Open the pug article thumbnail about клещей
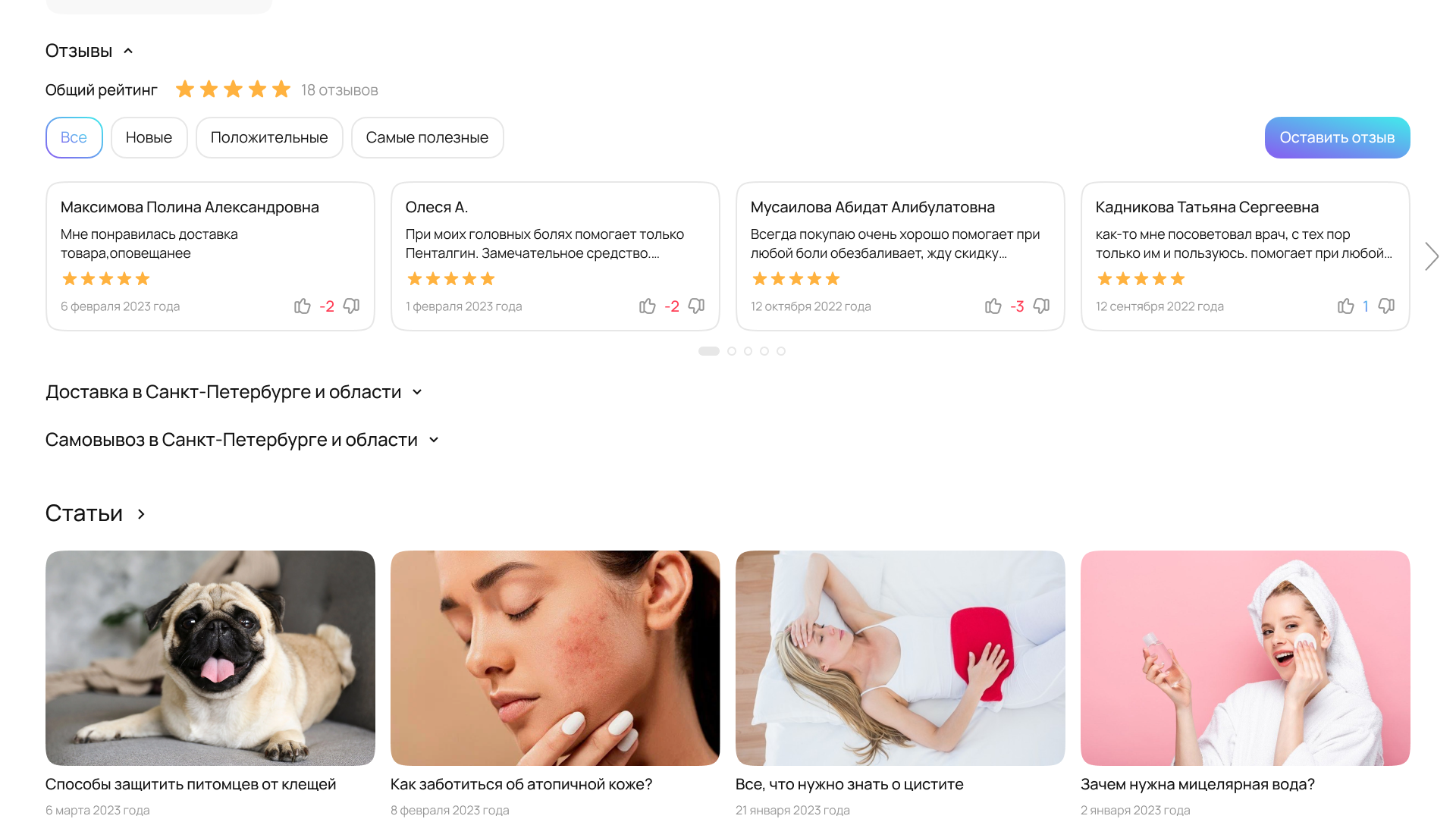The height and width of the screenshot is (819, 1456). coord(210,657)
